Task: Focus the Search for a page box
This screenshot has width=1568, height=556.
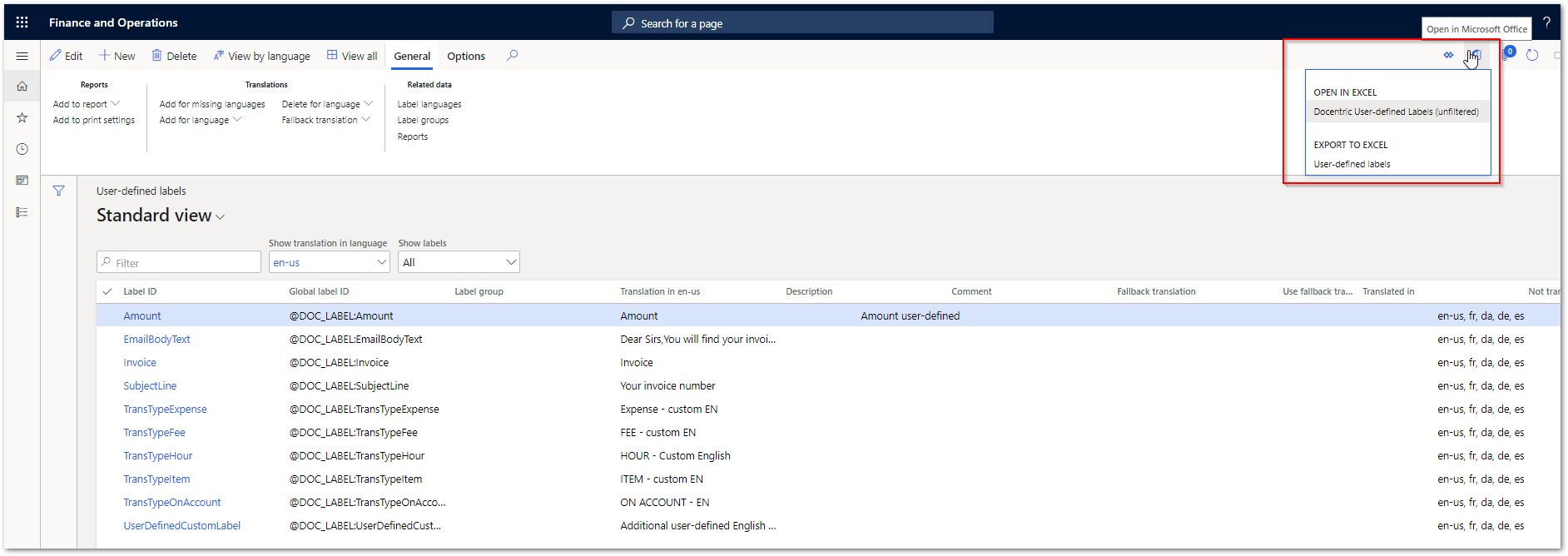Action: click(802, 23)
